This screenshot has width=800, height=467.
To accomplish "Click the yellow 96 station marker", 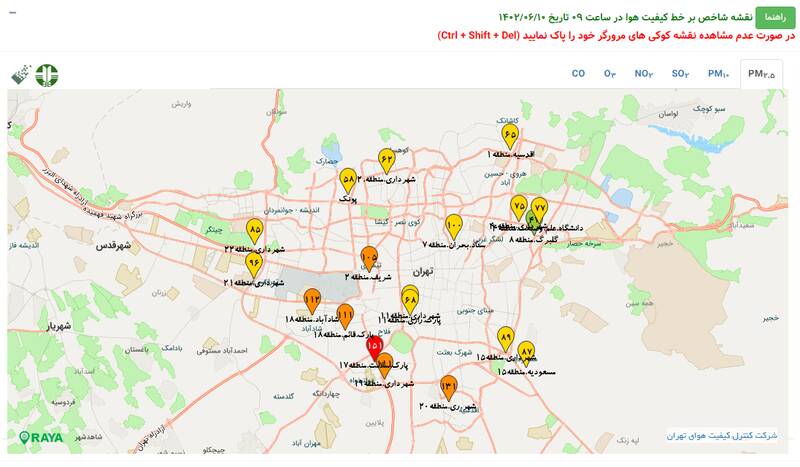I will pyautogui.click(x=254, y=263).
